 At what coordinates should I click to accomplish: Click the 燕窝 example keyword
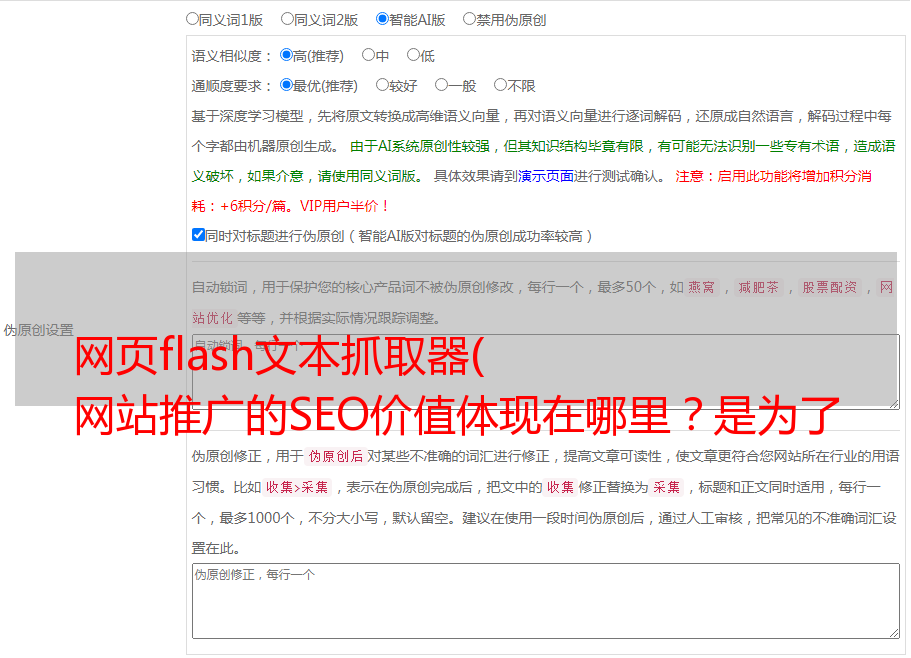coord(701,287)
